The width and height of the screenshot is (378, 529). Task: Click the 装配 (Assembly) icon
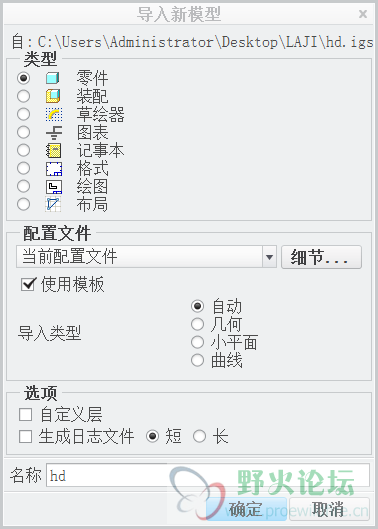coord(53,96)
